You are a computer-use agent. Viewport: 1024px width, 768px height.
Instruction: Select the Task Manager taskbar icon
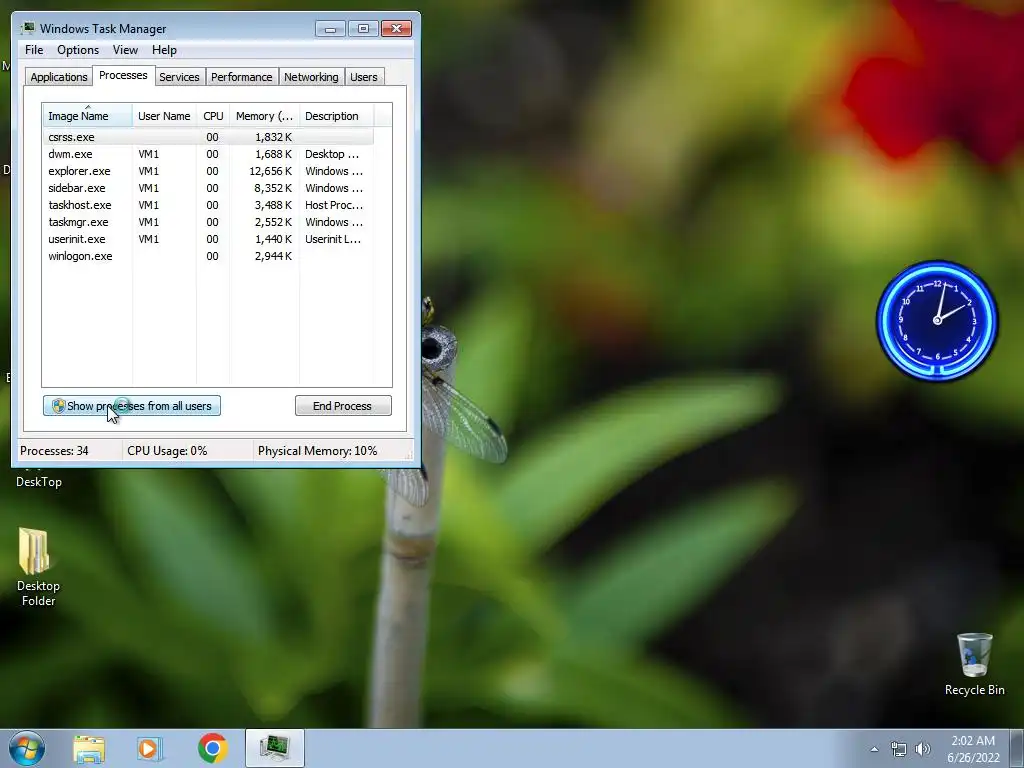[275, 748]
